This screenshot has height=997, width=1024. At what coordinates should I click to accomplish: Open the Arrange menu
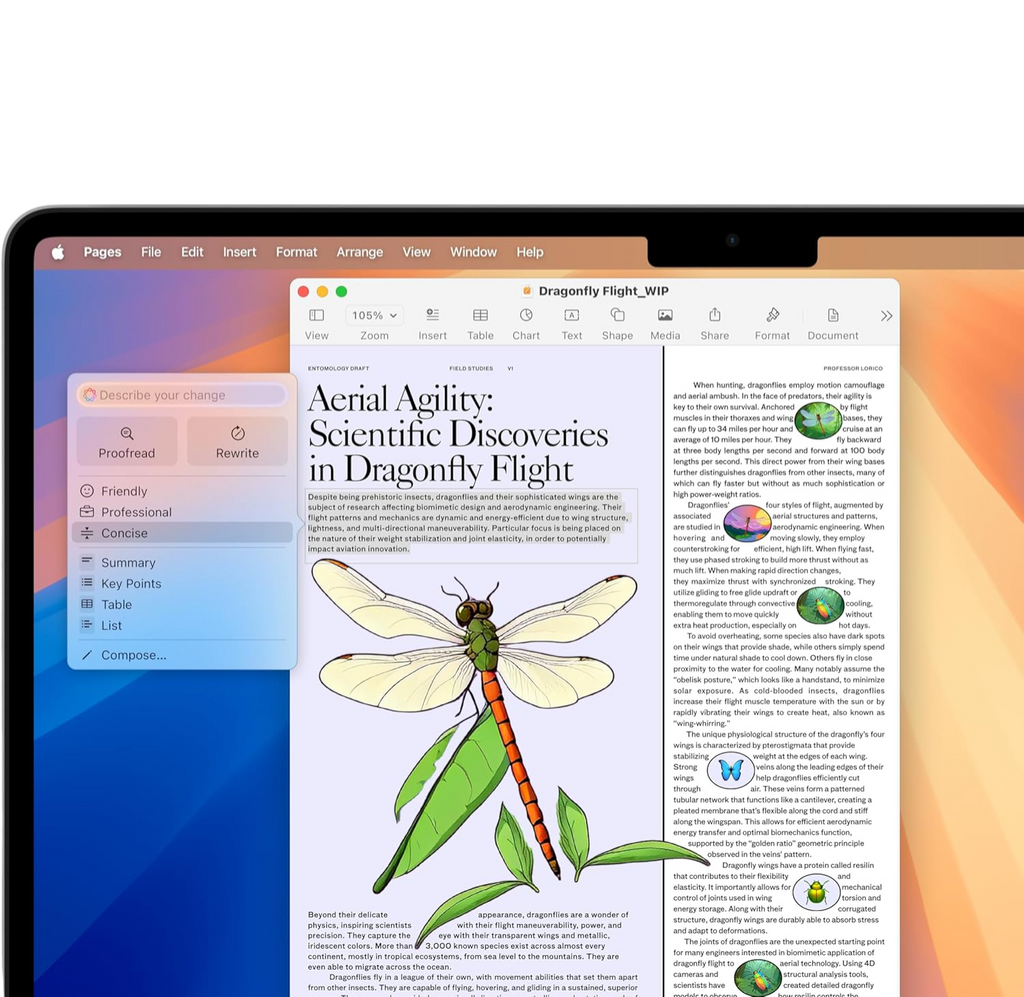[360, 252]
